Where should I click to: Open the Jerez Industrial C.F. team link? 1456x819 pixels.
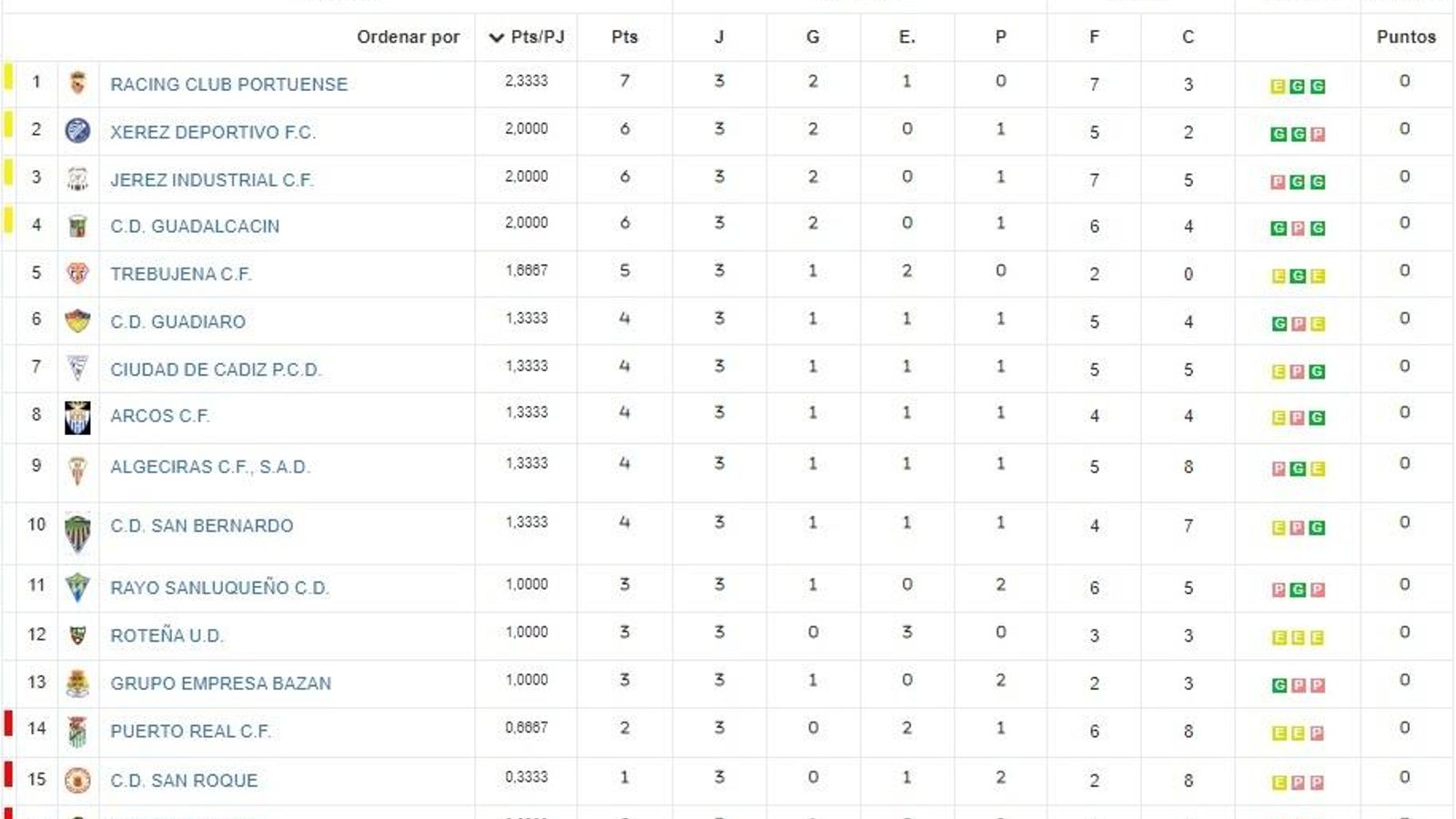tap(211, 180)
